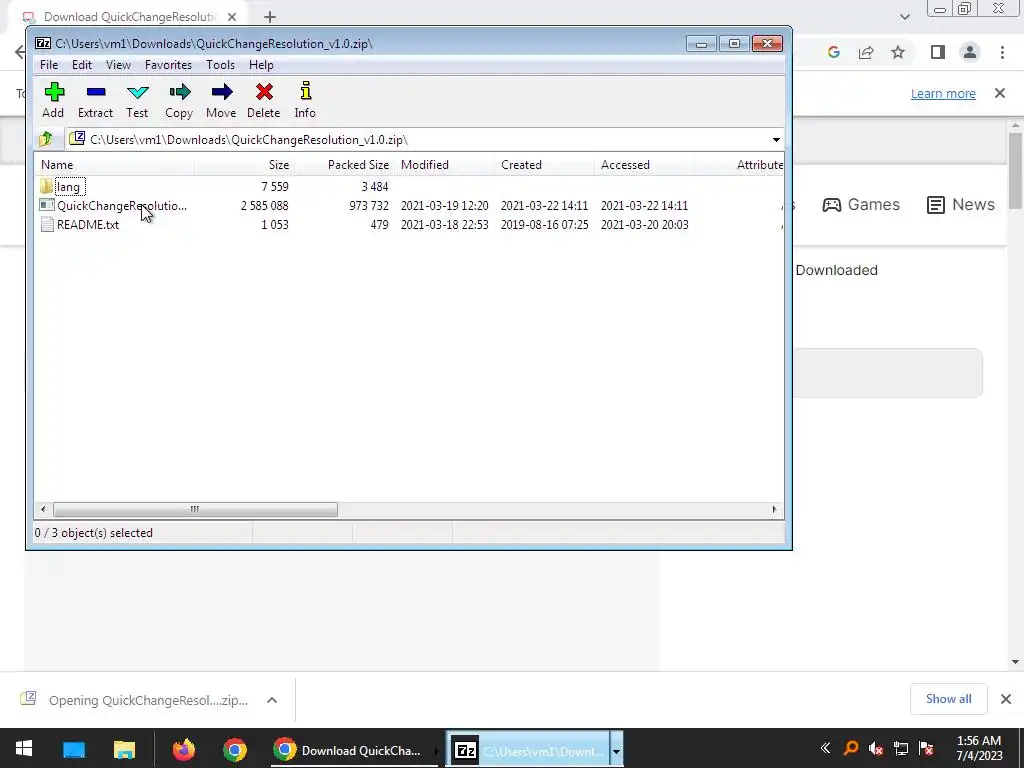Viewport: 1024px width, 768px height.
Task: Open a new Chrome tab
Action: (x=270, y=18)
